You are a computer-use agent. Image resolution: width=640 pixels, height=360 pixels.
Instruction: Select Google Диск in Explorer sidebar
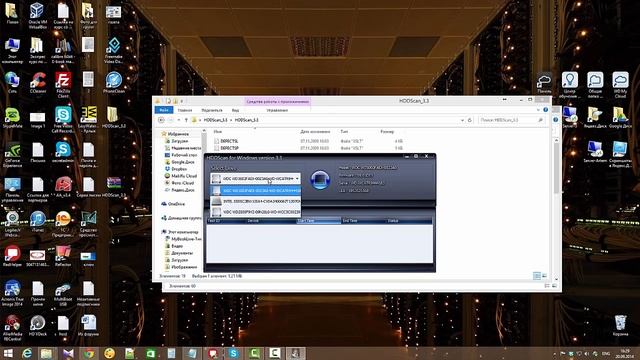[180, 162]
